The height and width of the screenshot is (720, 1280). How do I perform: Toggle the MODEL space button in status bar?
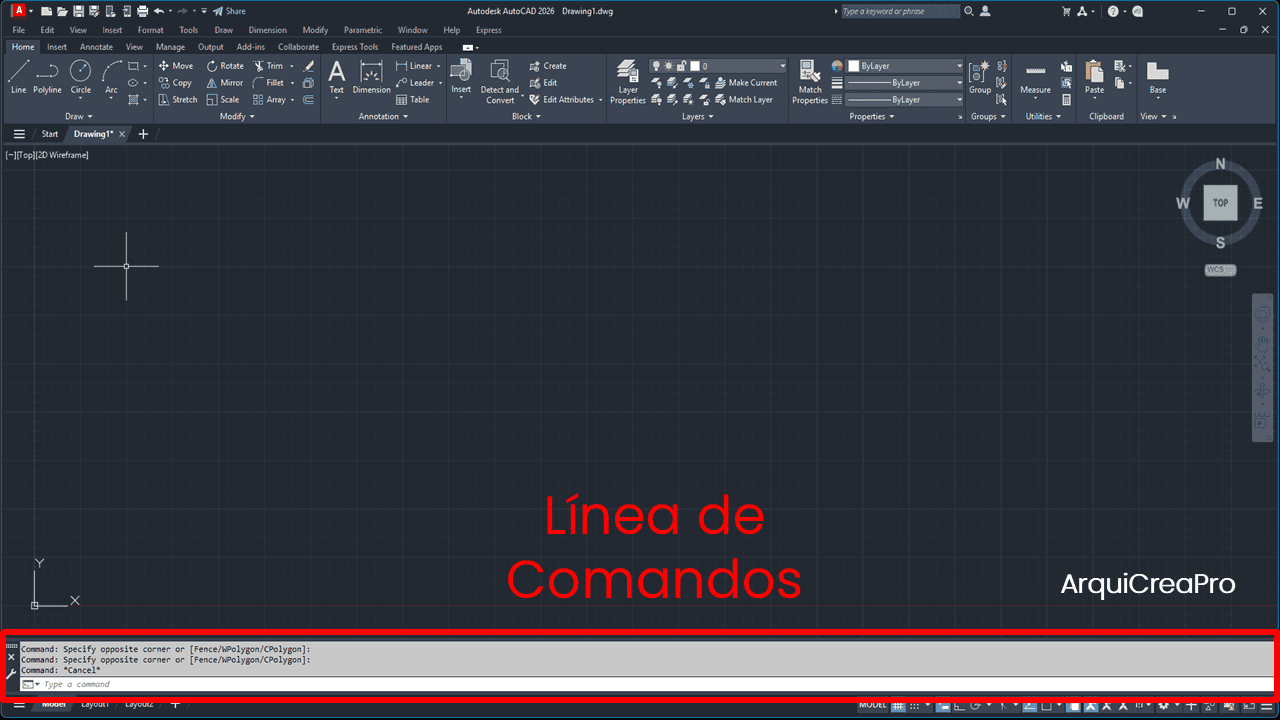[x=872, y=705]
